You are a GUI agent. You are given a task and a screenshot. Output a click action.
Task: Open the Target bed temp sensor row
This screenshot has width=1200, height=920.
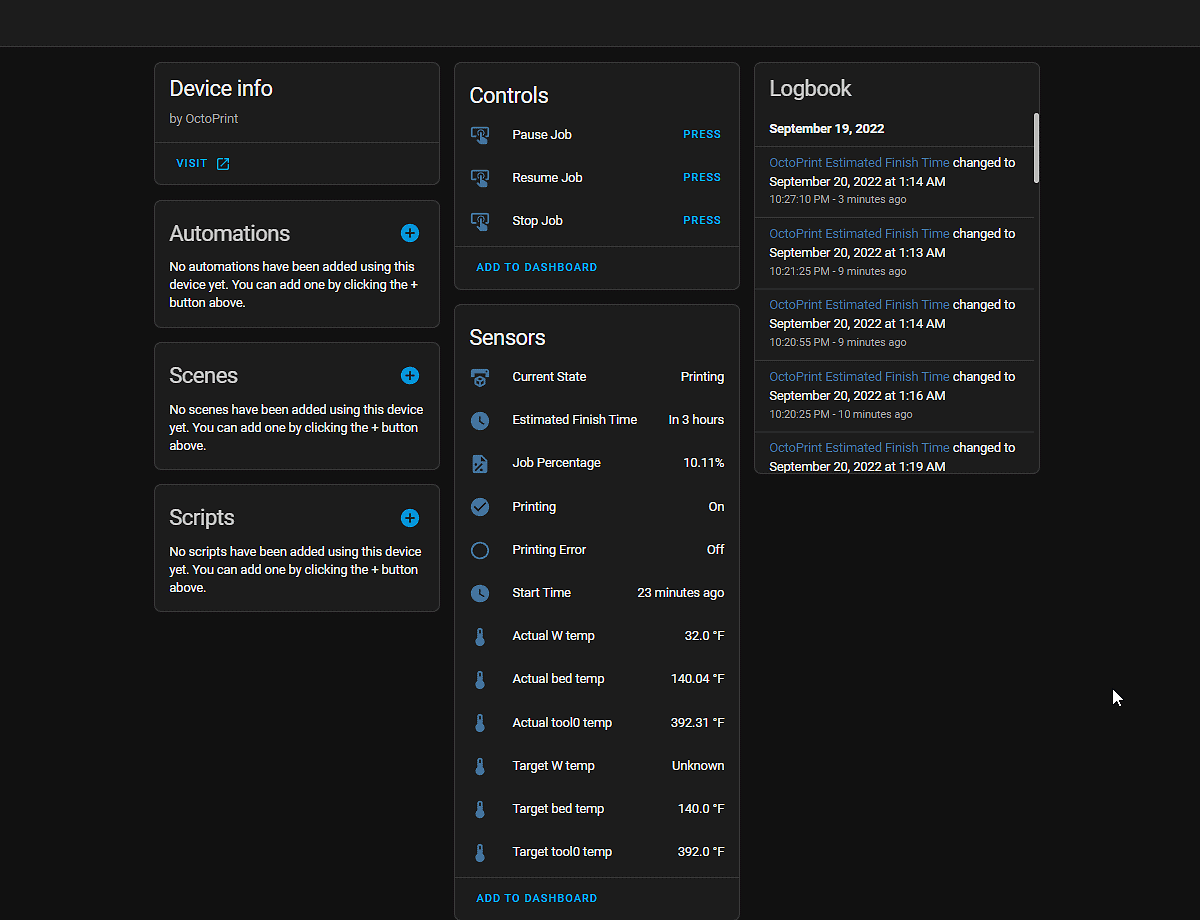pos(597,809)
